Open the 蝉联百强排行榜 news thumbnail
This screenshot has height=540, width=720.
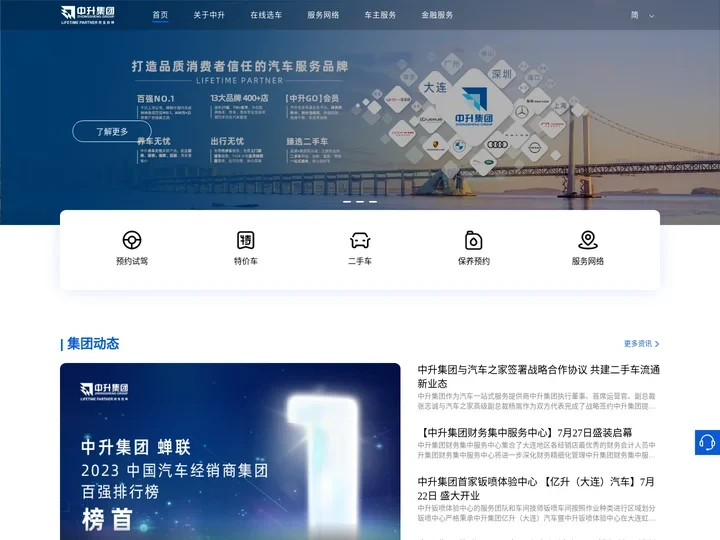pos(230,451)
